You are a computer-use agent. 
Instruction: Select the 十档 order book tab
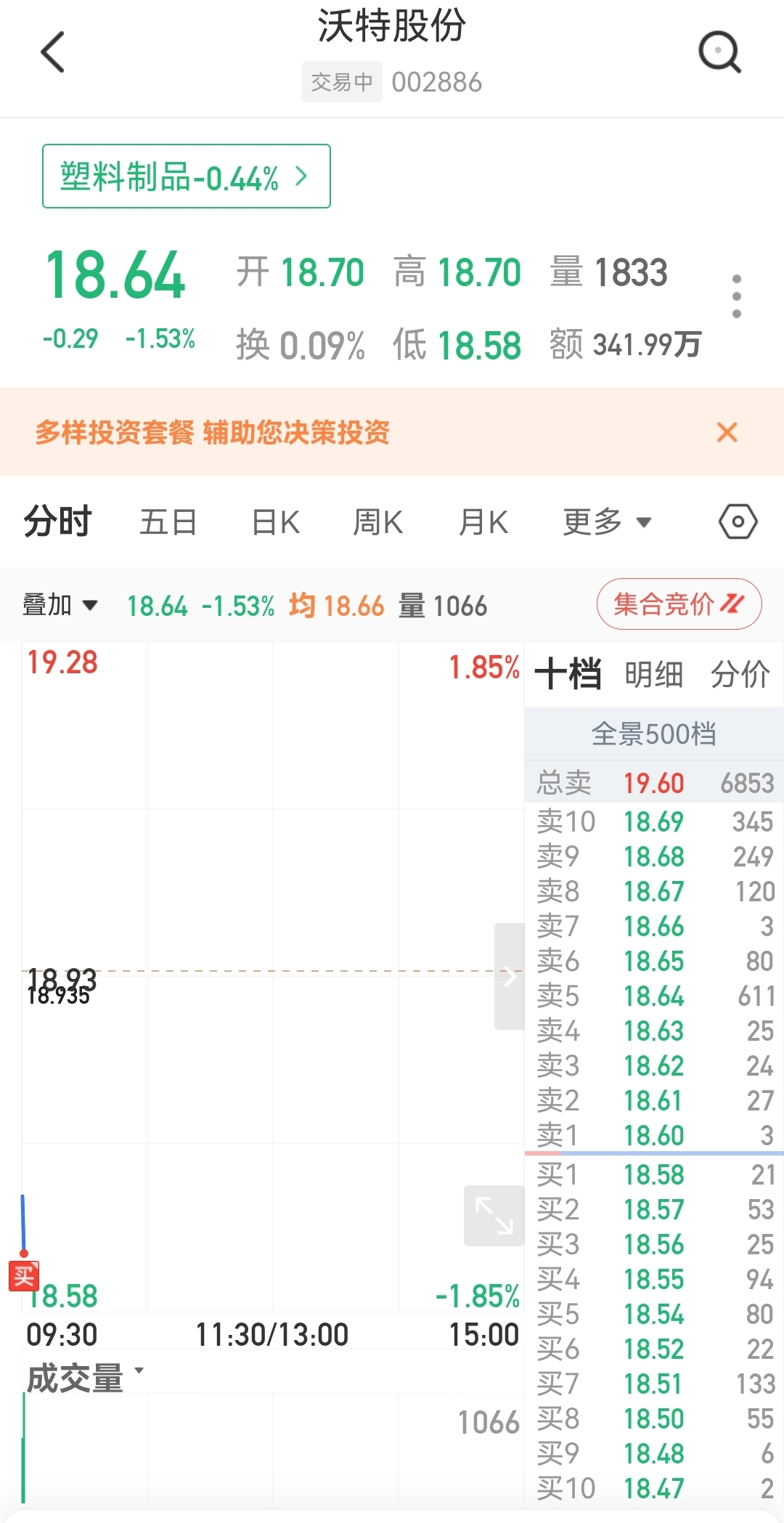click(568, 674)
